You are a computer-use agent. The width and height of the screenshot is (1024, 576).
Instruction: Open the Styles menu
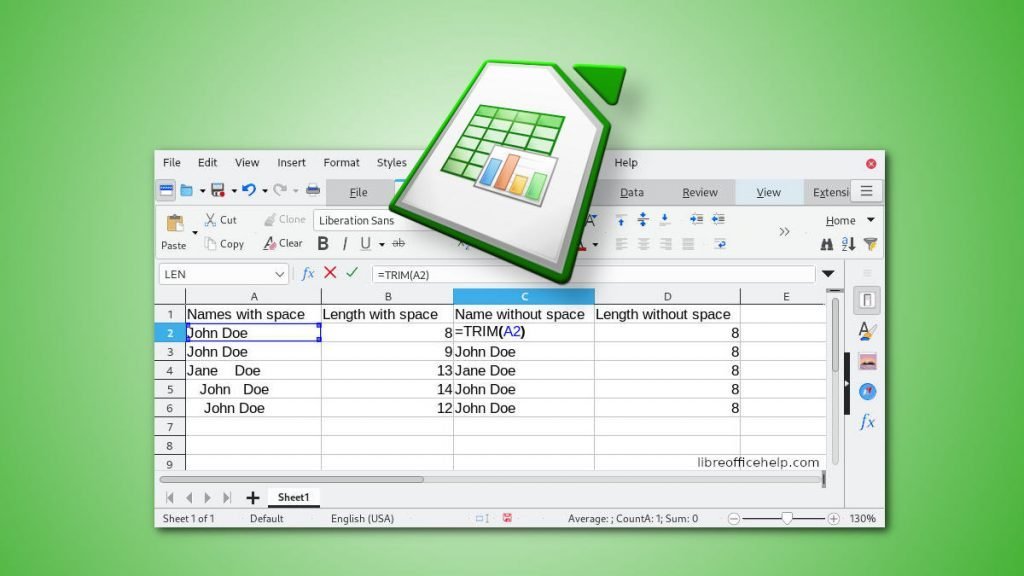click(391, 163)
